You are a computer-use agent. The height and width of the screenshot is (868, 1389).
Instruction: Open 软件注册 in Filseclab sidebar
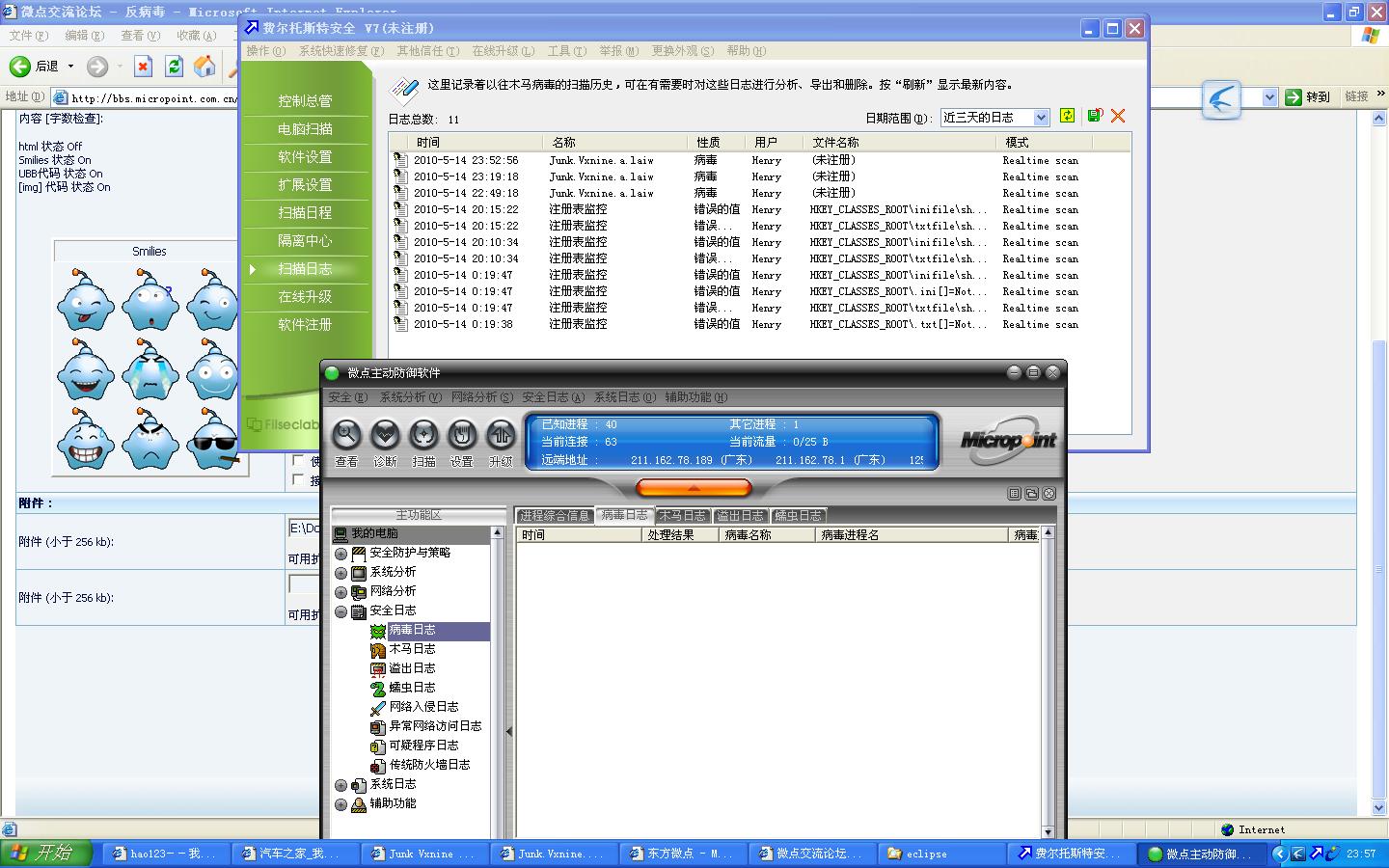point(305,325)
